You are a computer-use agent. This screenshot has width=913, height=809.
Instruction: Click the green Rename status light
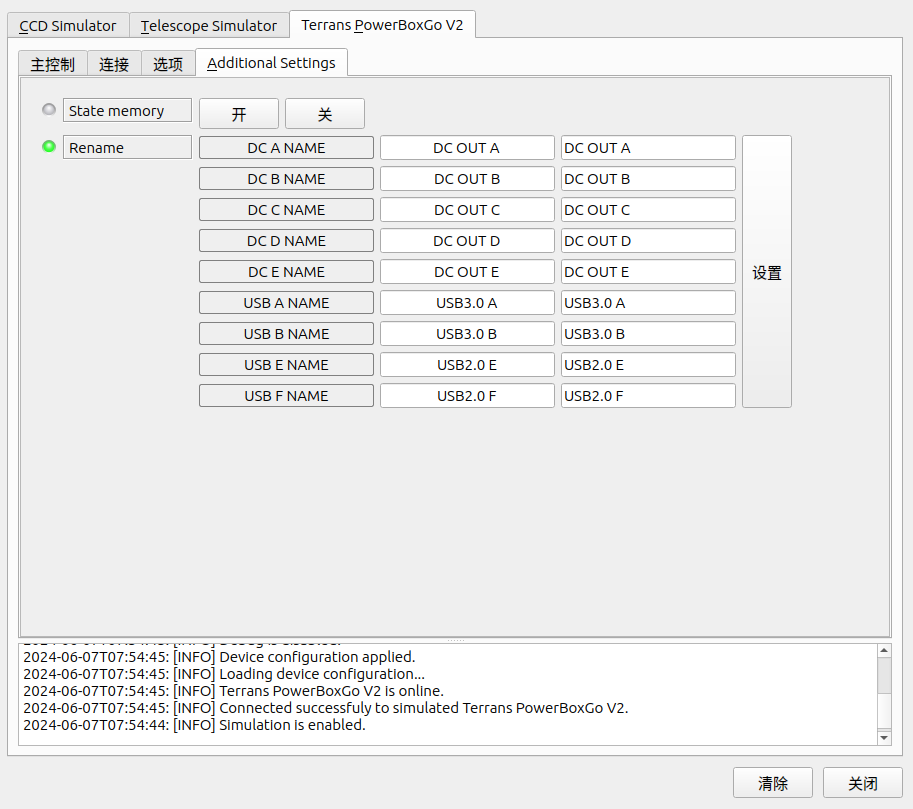(49, 147)
